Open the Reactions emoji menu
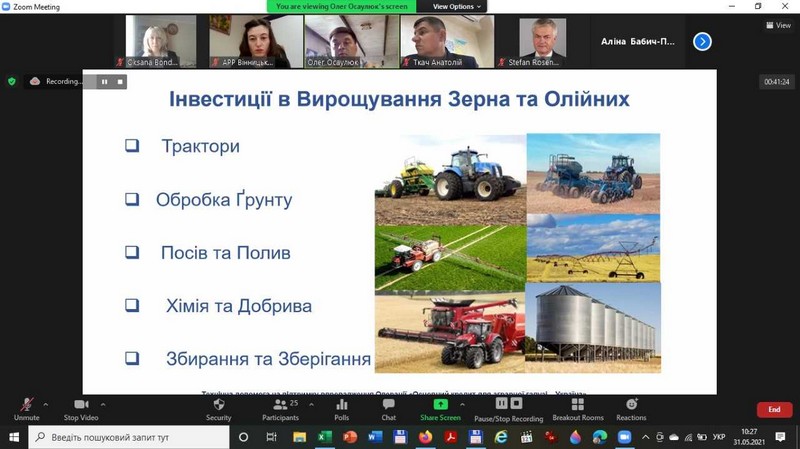Image resolution: width=800 pixels, height=449 pixels. (631, 409)
